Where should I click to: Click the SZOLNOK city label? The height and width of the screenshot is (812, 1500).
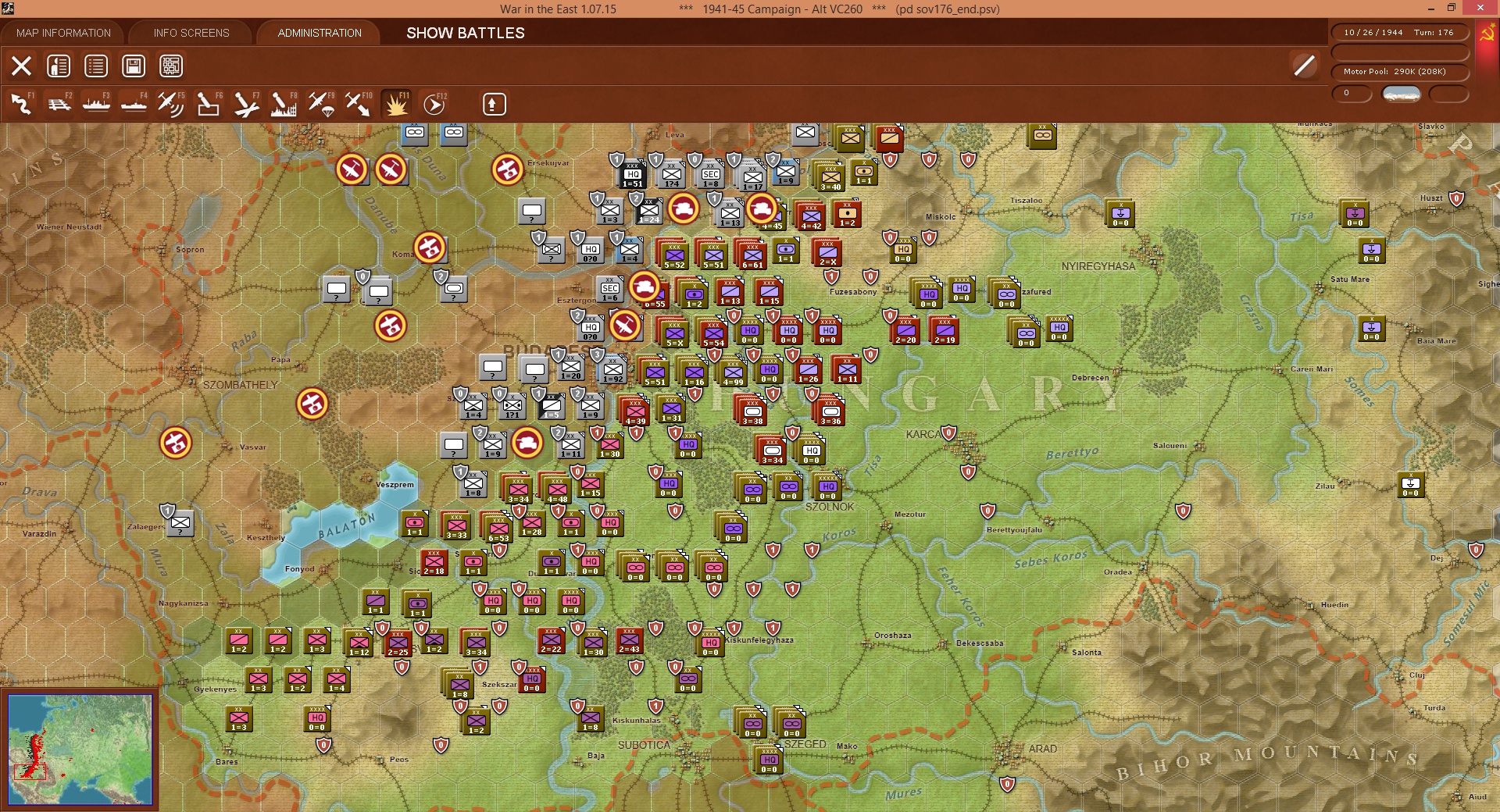pos(830,507)
